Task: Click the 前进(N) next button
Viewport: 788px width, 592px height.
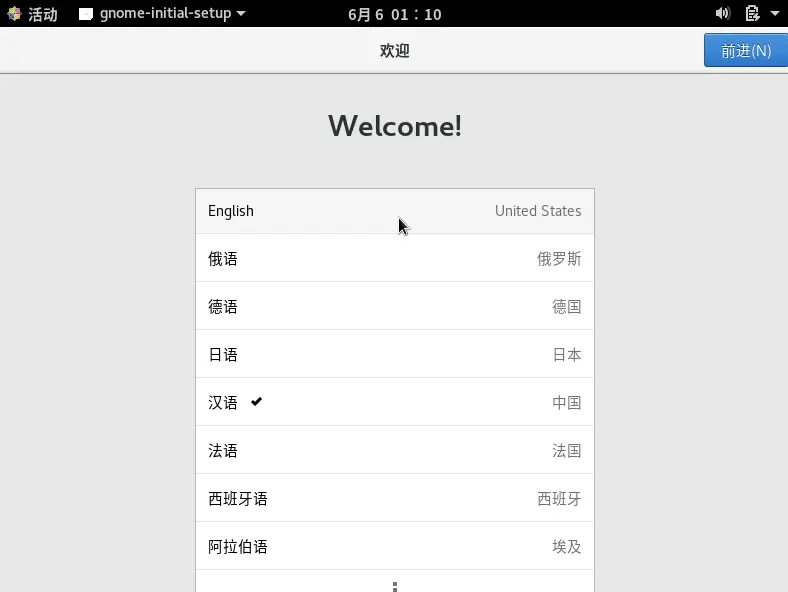Action: tap(746, 50)
